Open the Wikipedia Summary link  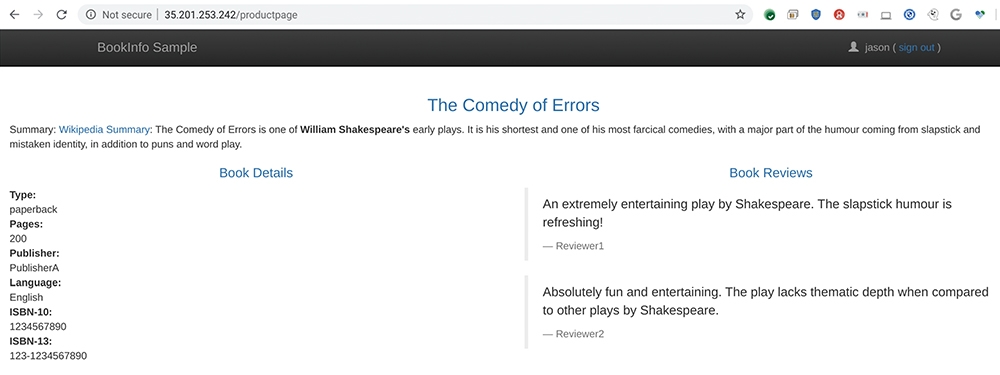(x=105, y=129)
